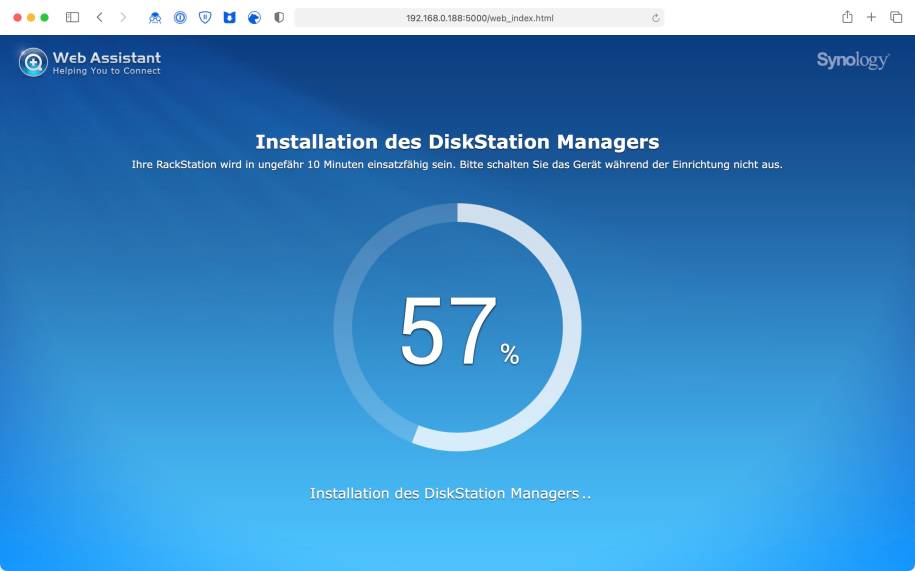The image size is (915, 571).
Task: Open a new tab with plus icon
Action: pyautogui.click(x=871, y=17)
